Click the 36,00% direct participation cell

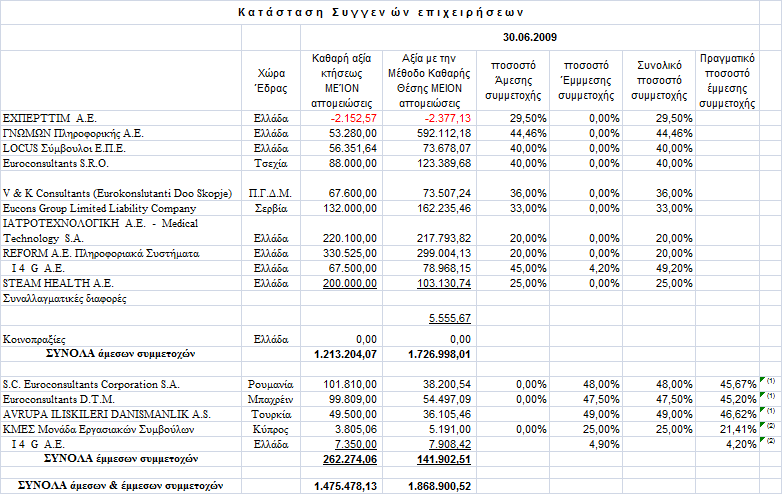[528, 193]
